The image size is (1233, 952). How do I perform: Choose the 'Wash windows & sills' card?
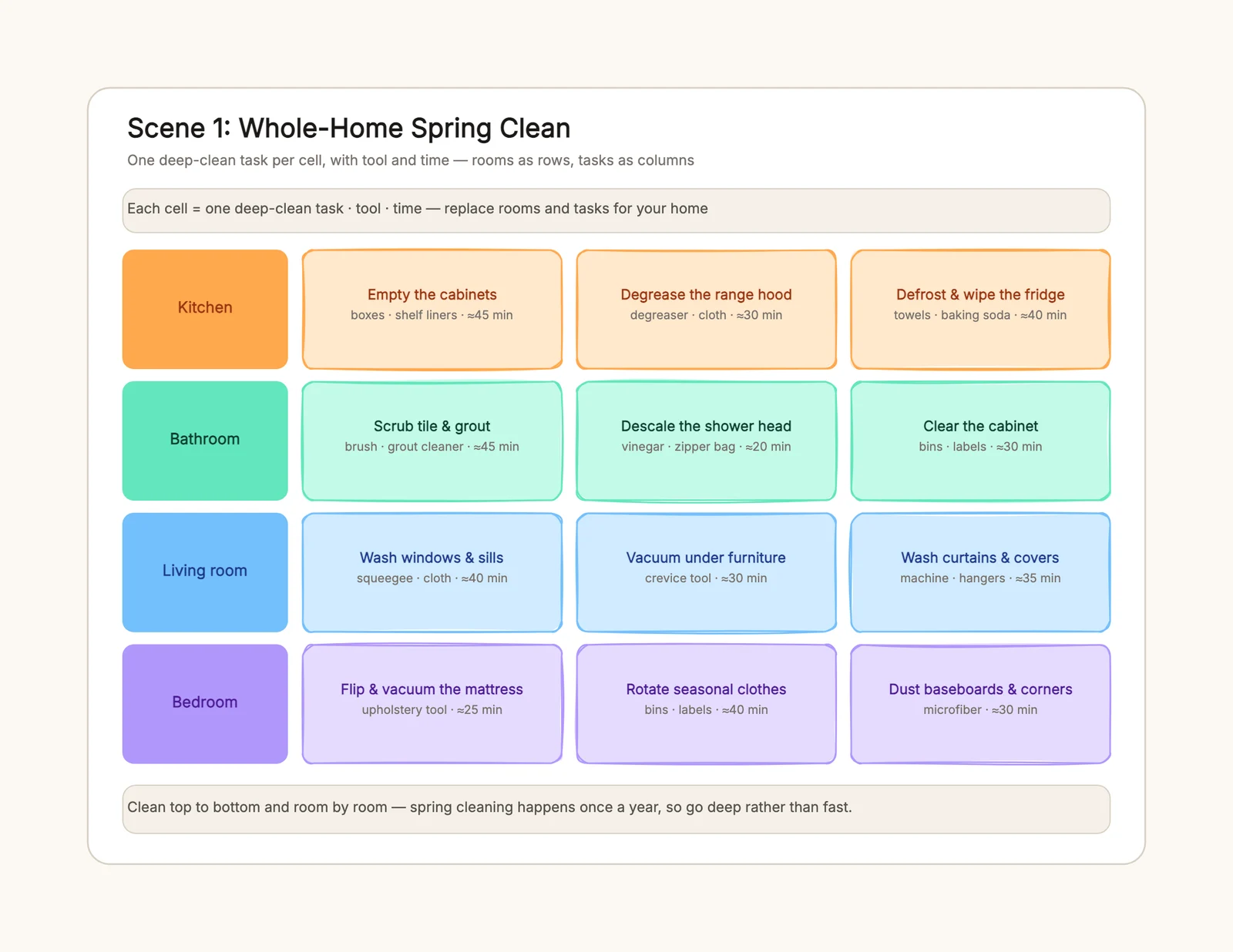(432, 572)
